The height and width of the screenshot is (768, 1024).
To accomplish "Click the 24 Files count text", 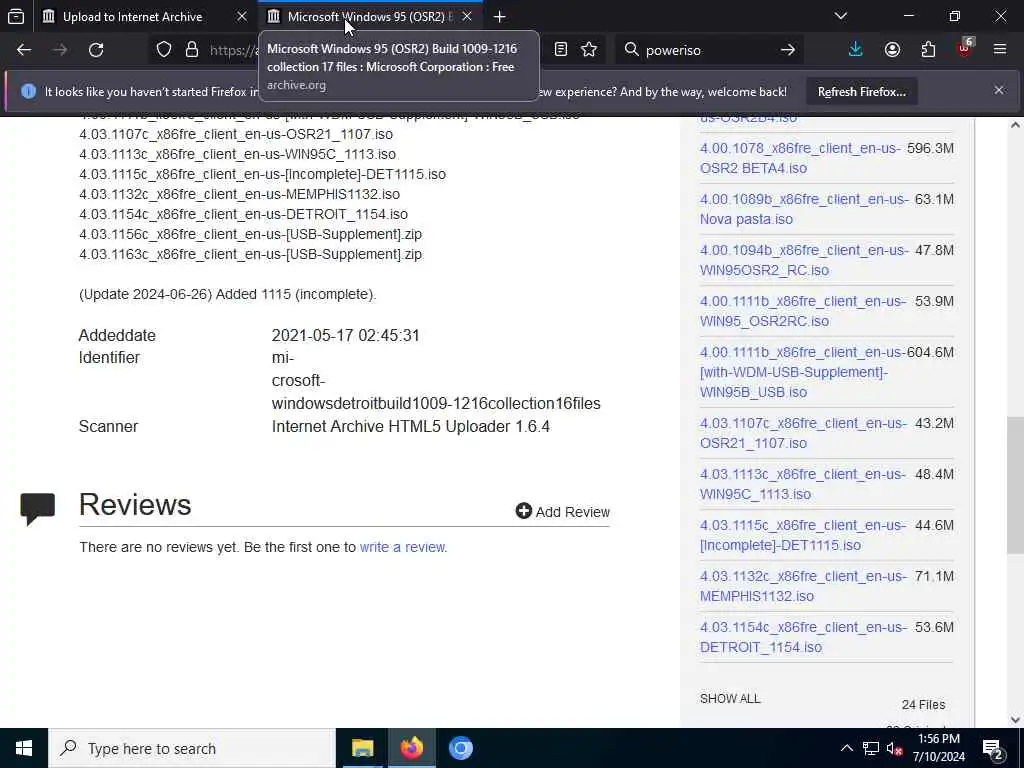I will (x=923, y=705).
